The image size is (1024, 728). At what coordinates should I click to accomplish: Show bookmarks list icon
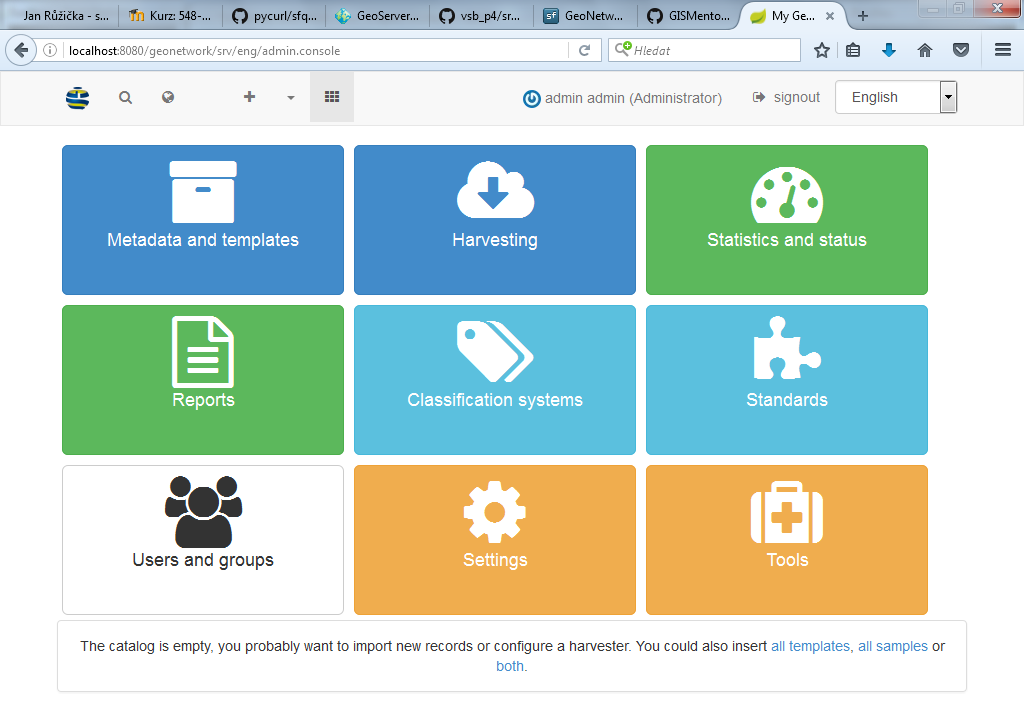pyautogui.click(x=853, y=50)
